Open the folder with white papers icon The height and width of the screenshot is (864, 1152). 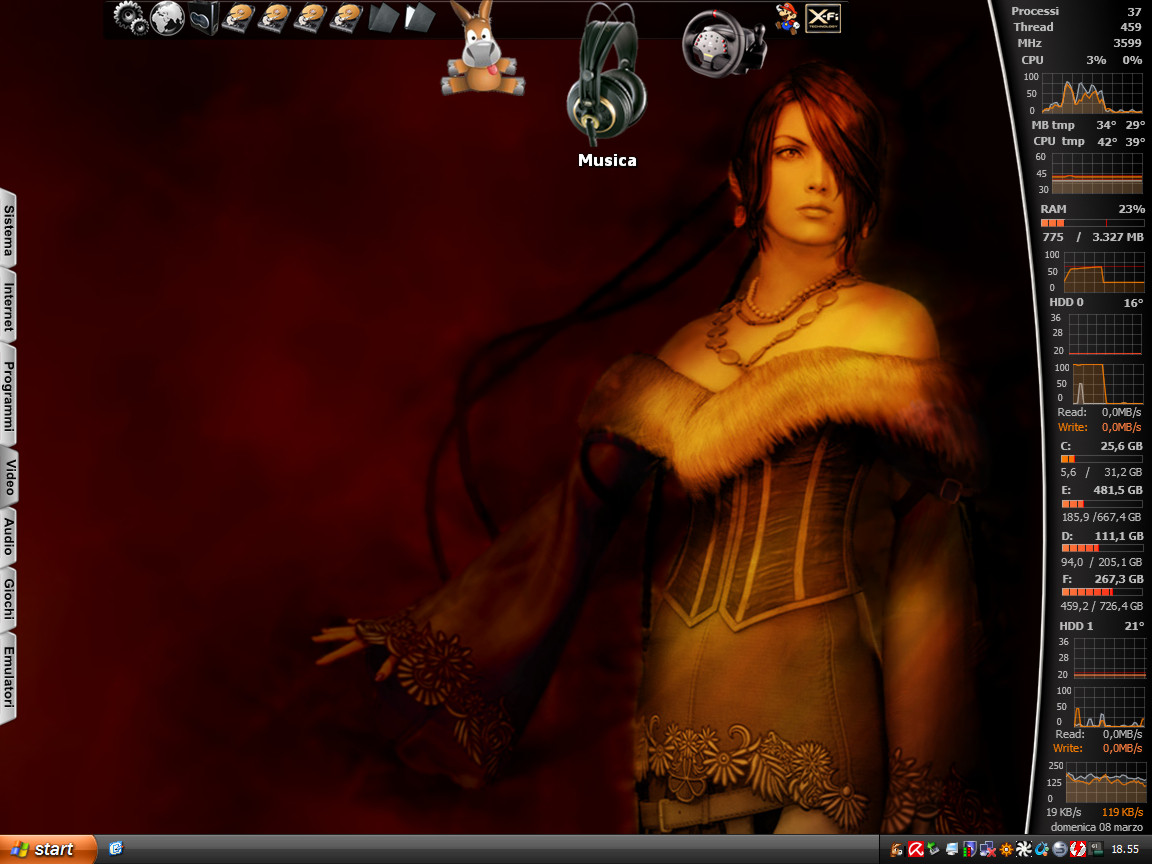tap(420, 18)
